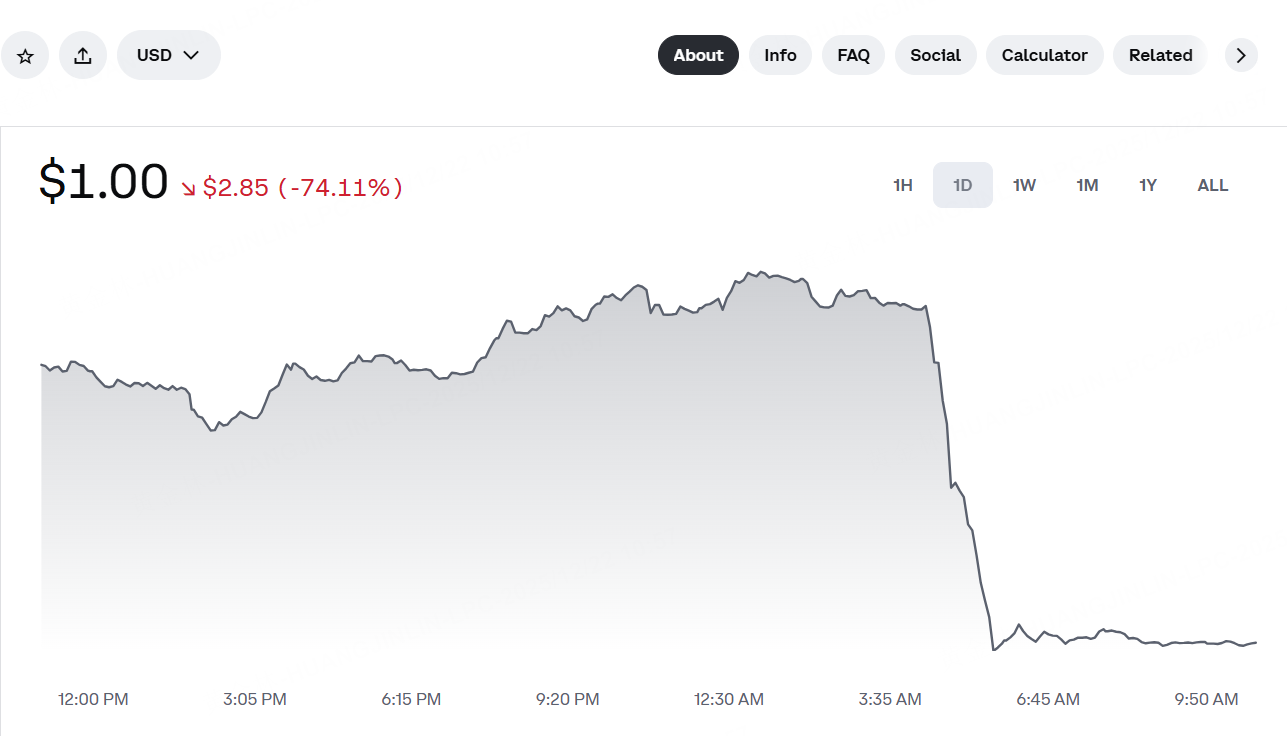Go to the Social tab
1287x736 pixels.
tap(935, 55)
